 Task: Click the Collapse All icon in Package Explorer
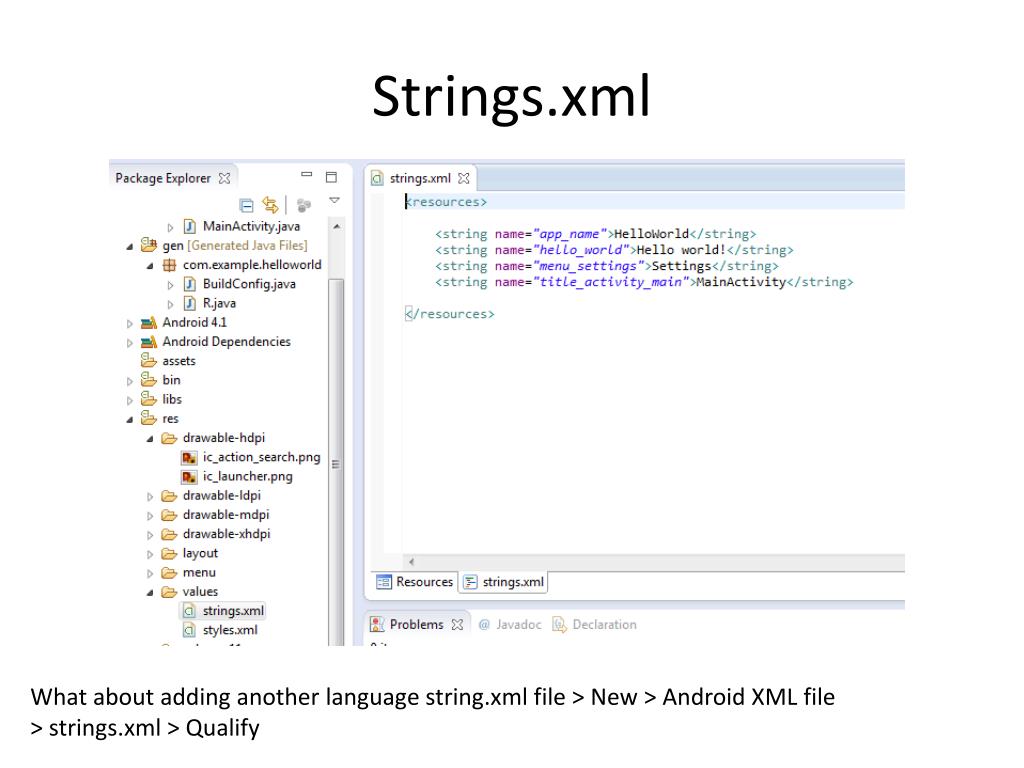tap(246, 205)
